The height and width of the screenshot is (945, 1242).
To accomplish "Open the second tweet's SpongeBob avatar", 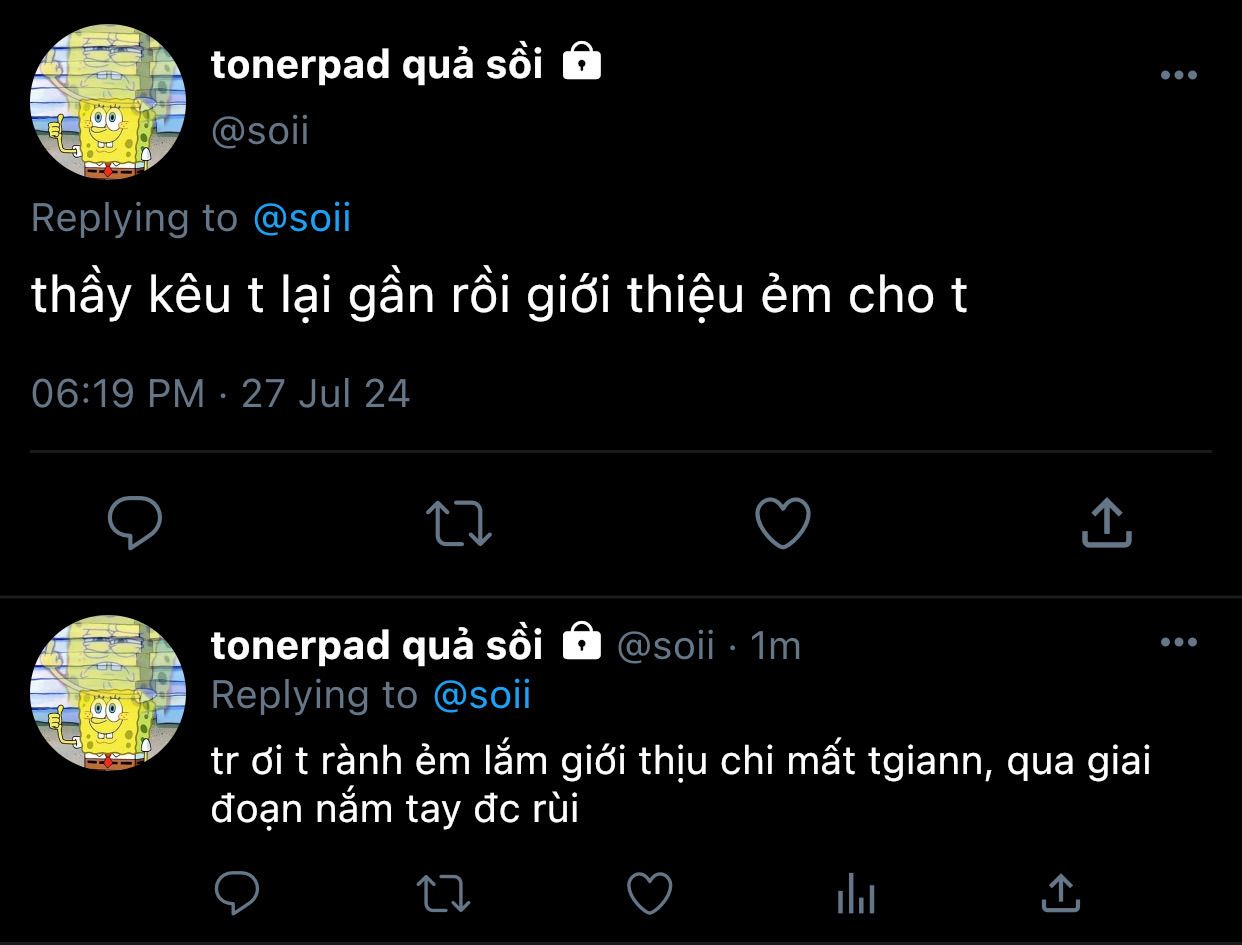I will 109,692.
